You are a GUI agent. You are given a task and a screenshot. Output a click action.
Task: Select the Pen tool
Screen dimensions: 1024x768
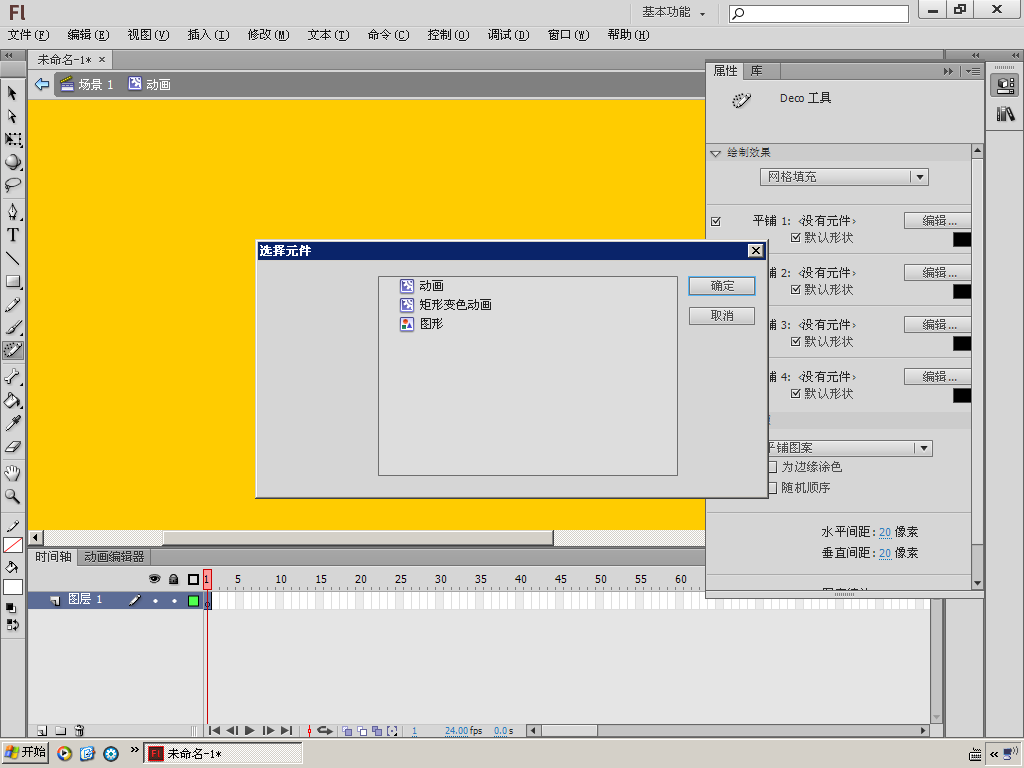point(12,211)
